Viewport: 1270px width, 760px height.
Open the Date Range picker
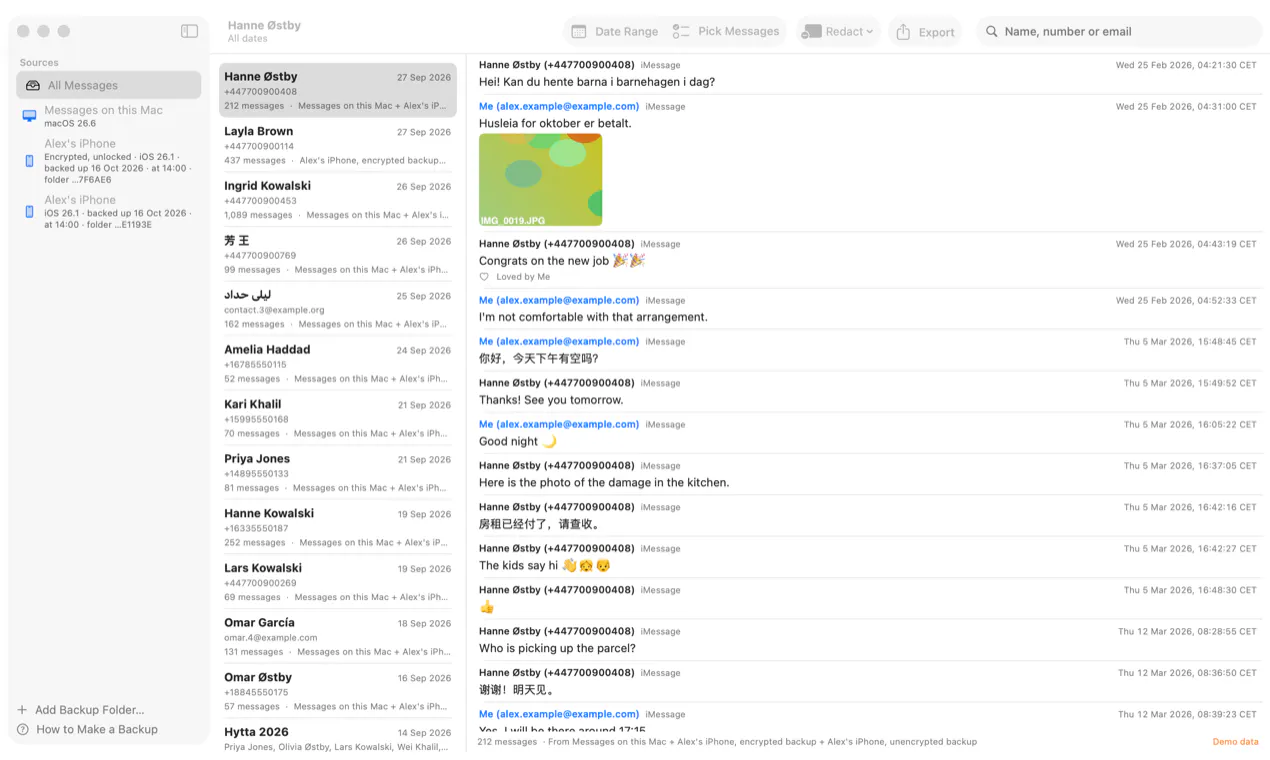[x=615, y=32]
